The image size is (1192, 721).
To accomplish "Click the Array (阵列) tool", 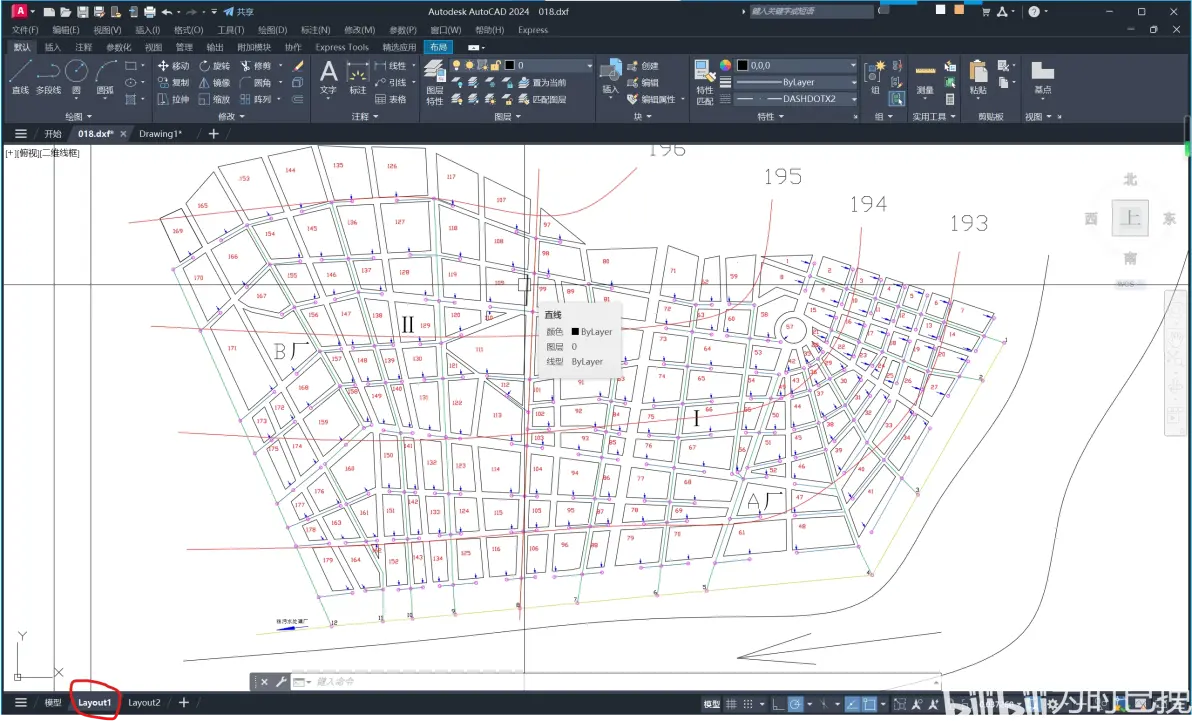I will pyautogui.click(x=255, y=99).
